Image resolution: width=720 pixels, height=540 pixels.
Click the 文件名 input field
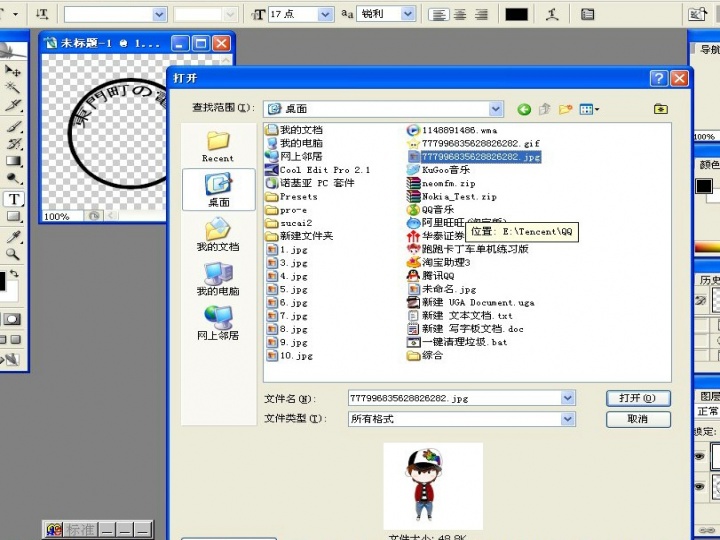coord(455,398)
